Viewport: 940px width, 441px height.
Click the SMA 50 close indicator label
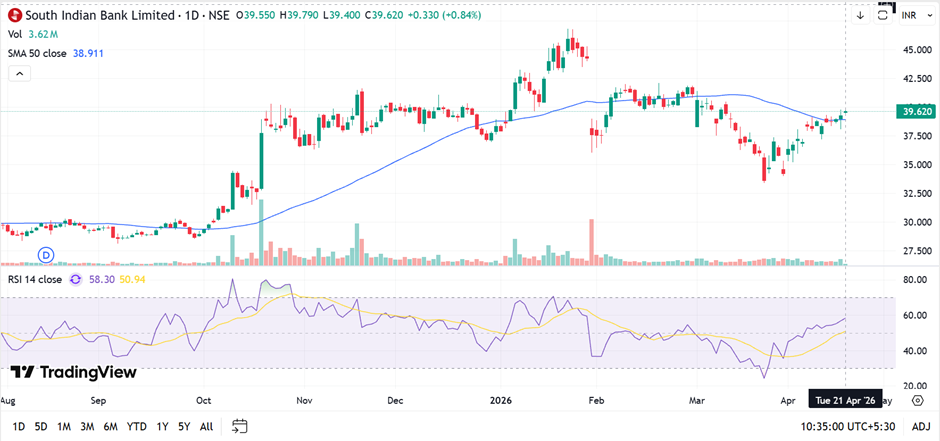click(38, 52)
